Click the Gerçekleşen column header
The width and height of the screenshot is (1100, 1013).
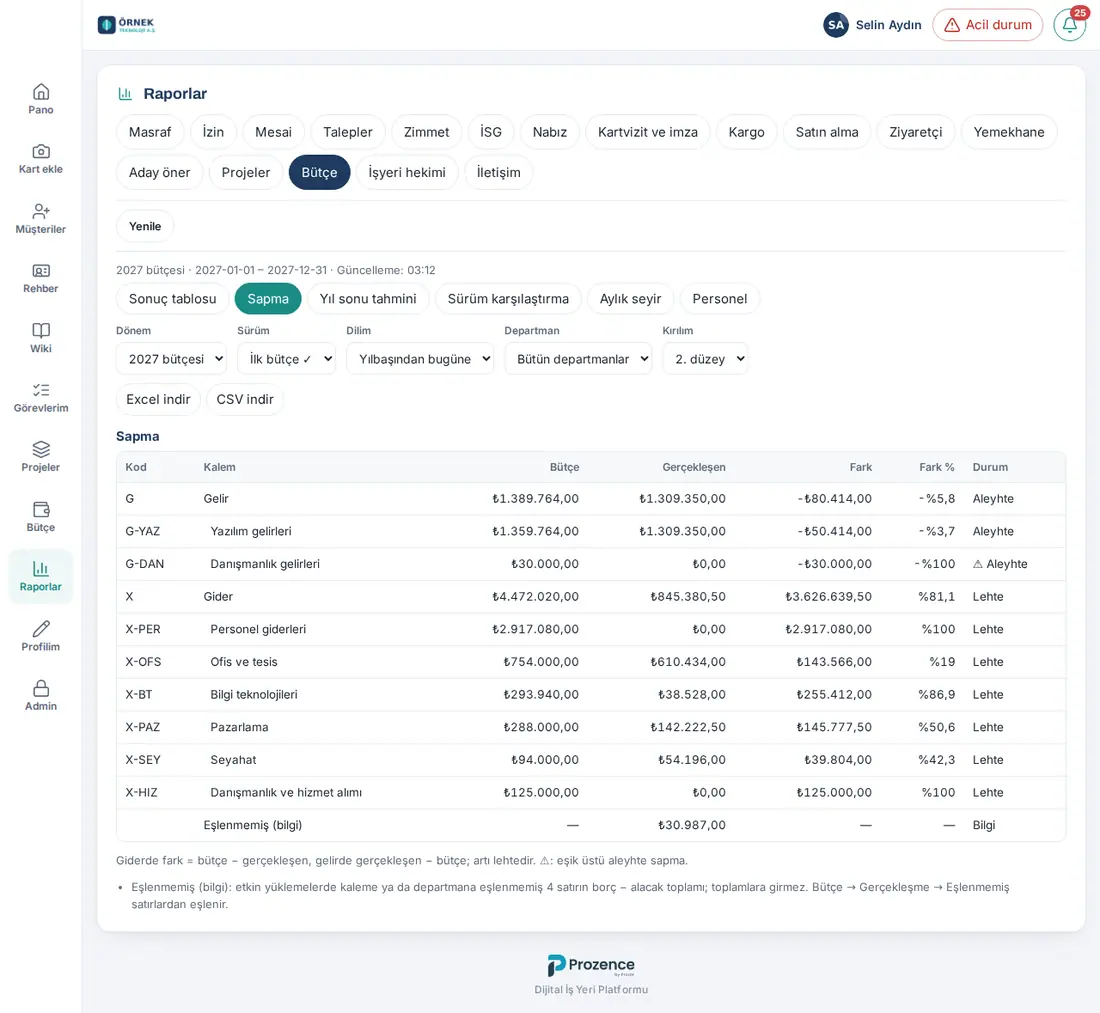click(694, 467)
